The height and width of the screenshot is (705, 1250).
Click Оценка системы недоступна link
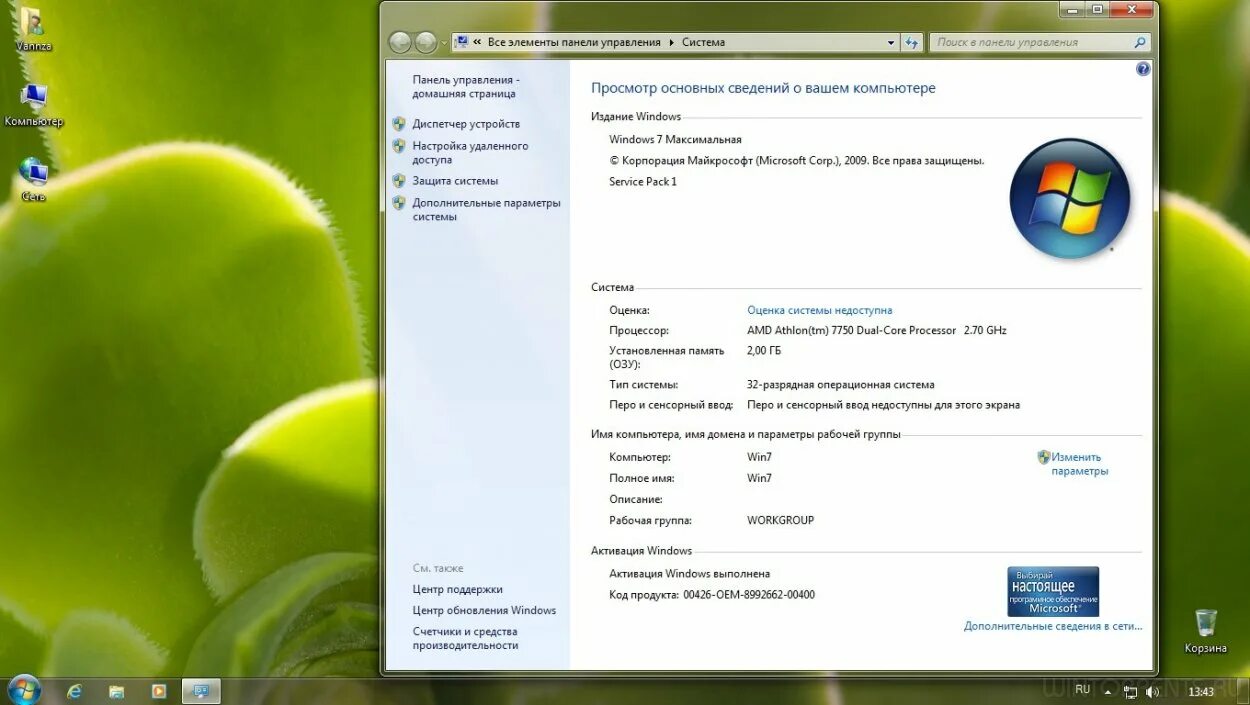(x=820, y=310)
